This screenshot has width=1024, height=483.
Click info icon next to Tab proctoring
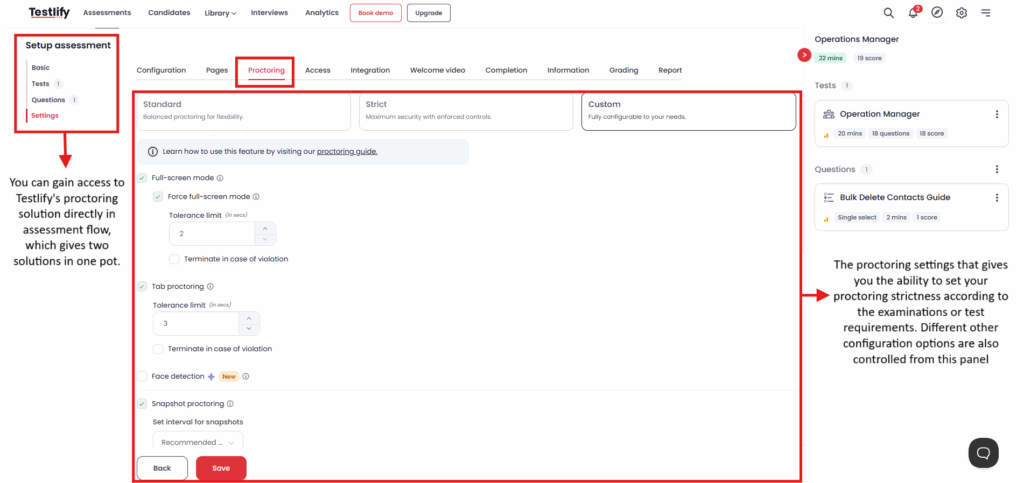point(210,287)
